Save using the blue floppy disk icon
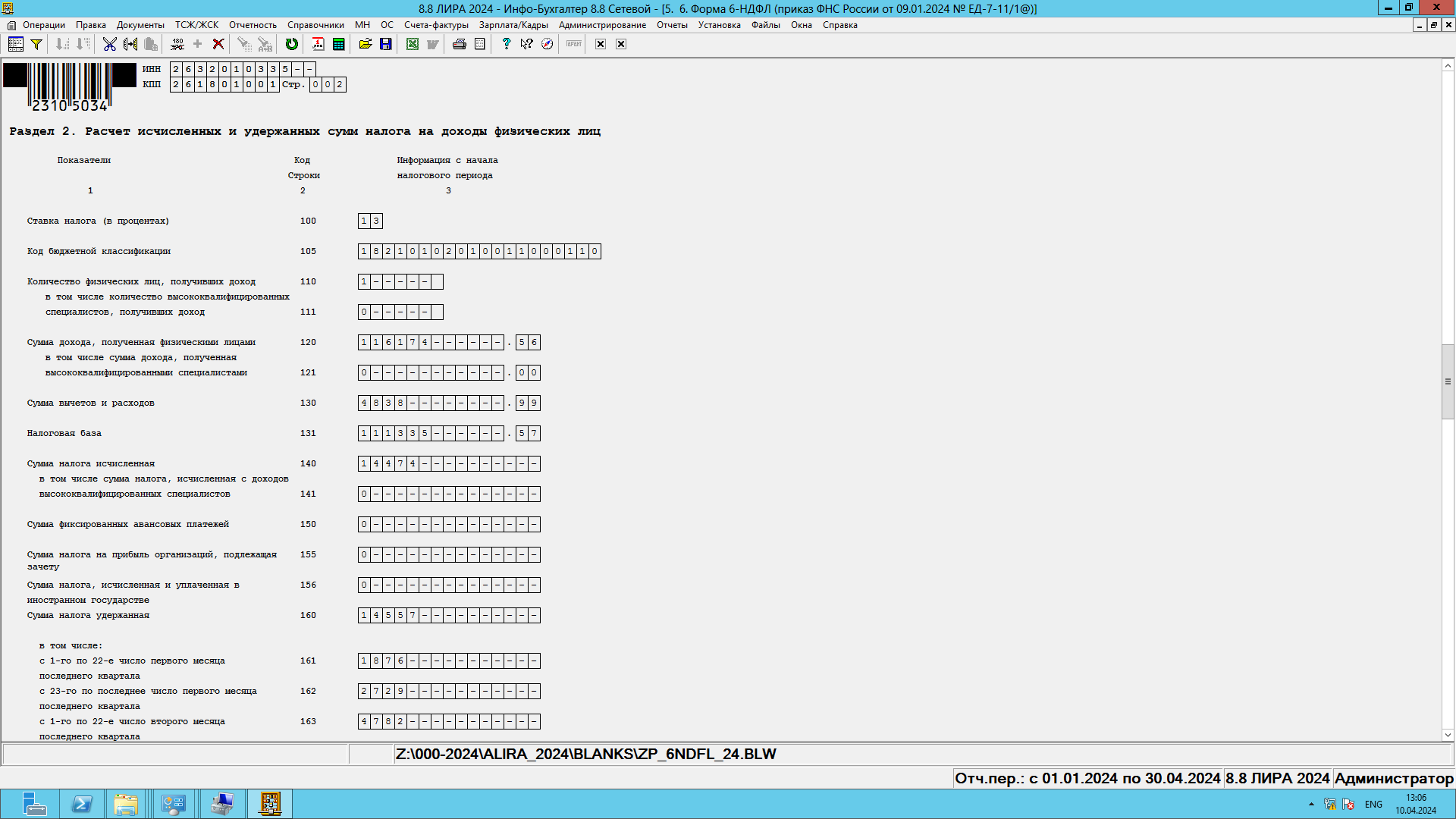Image resolution: width=1456 pixels, height=819 pixels. pyautogui.click(x=386, y=44)
